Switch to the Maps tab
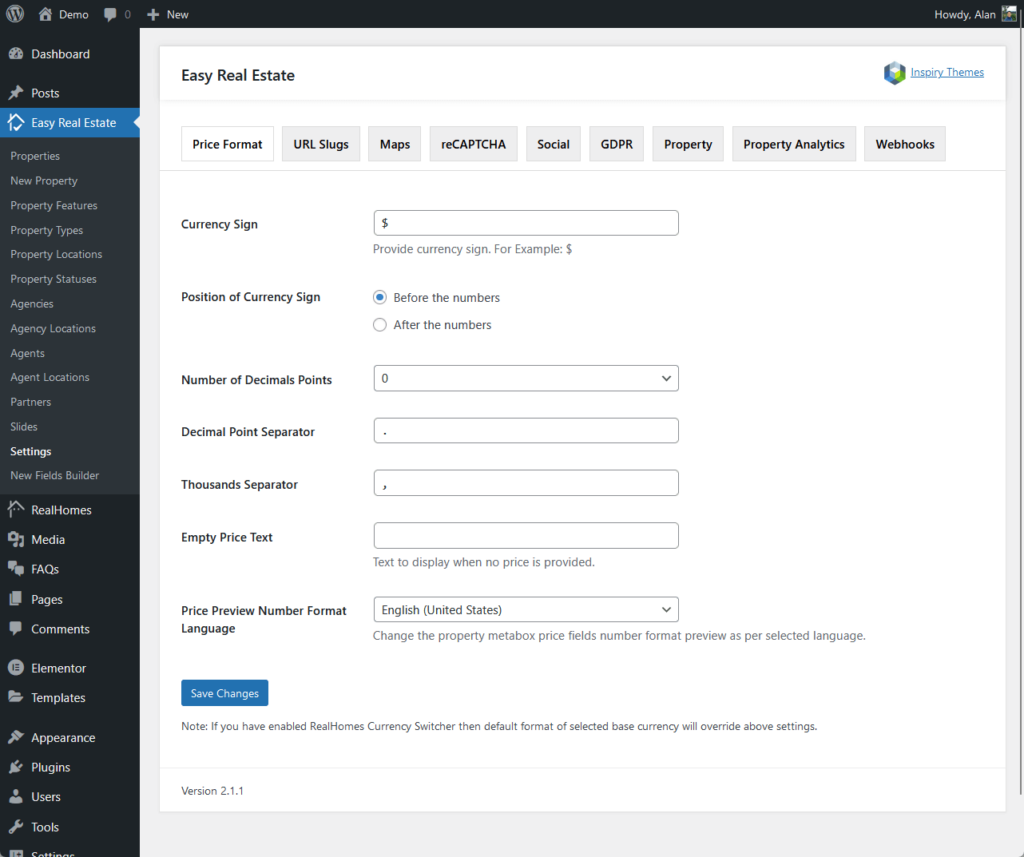1024x857 pixels. (x=394, y=143)
